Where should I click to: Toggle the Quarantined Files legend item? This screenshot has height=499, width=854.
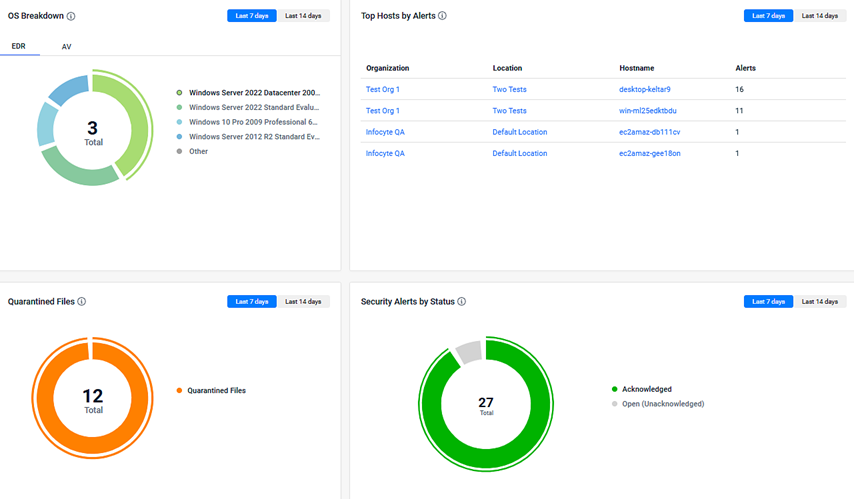(x=216, y=391)
